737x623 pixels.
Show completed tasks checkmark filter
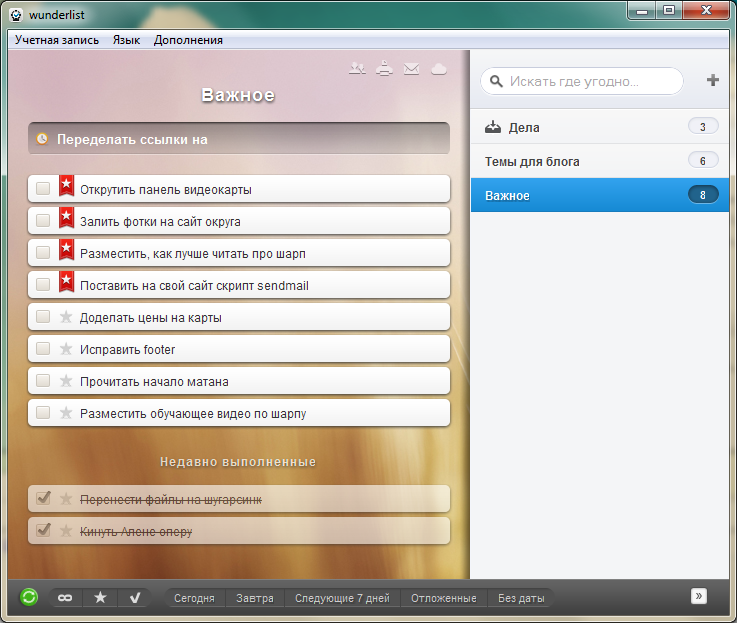tap(135, 598)
